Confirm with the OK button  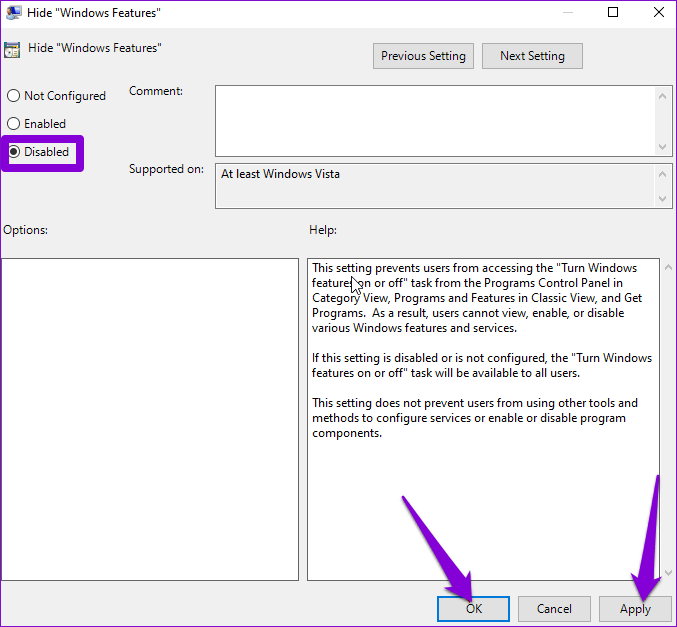474,608
